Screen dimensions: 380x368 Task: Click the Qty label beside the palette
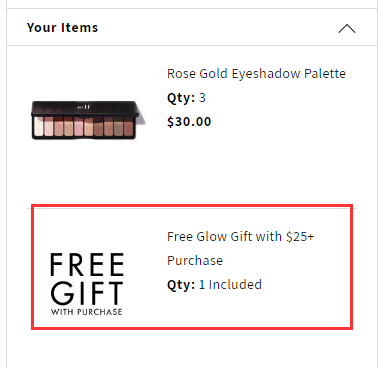click(x=181, y=98)
